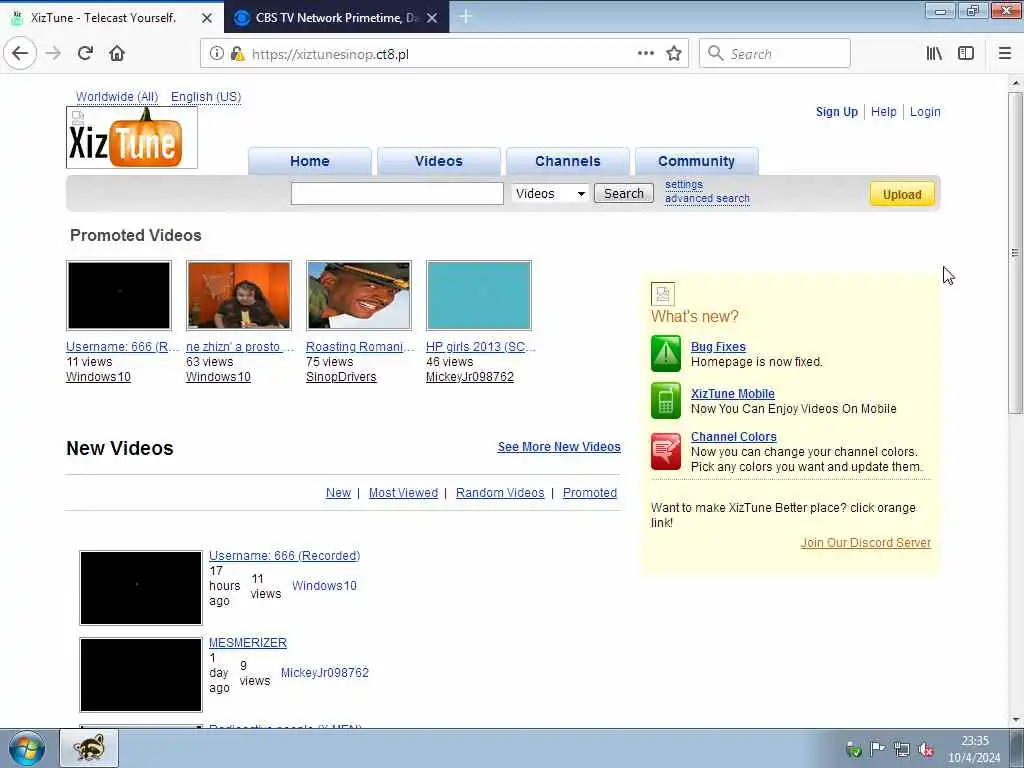Open a new tab with plus button

pyautogui.click(x=466, y=16)
